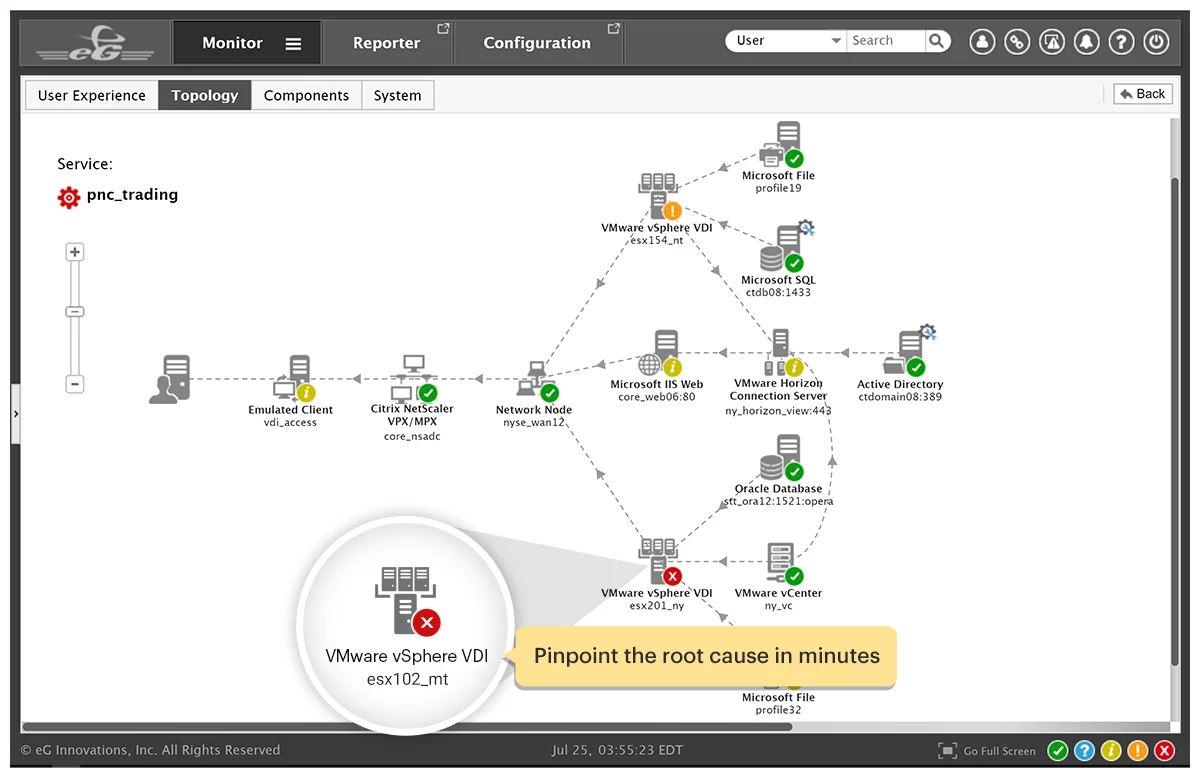Zoom in with the plus button
This screenshot has width=1200, height=778.
[x=74, y=252]
